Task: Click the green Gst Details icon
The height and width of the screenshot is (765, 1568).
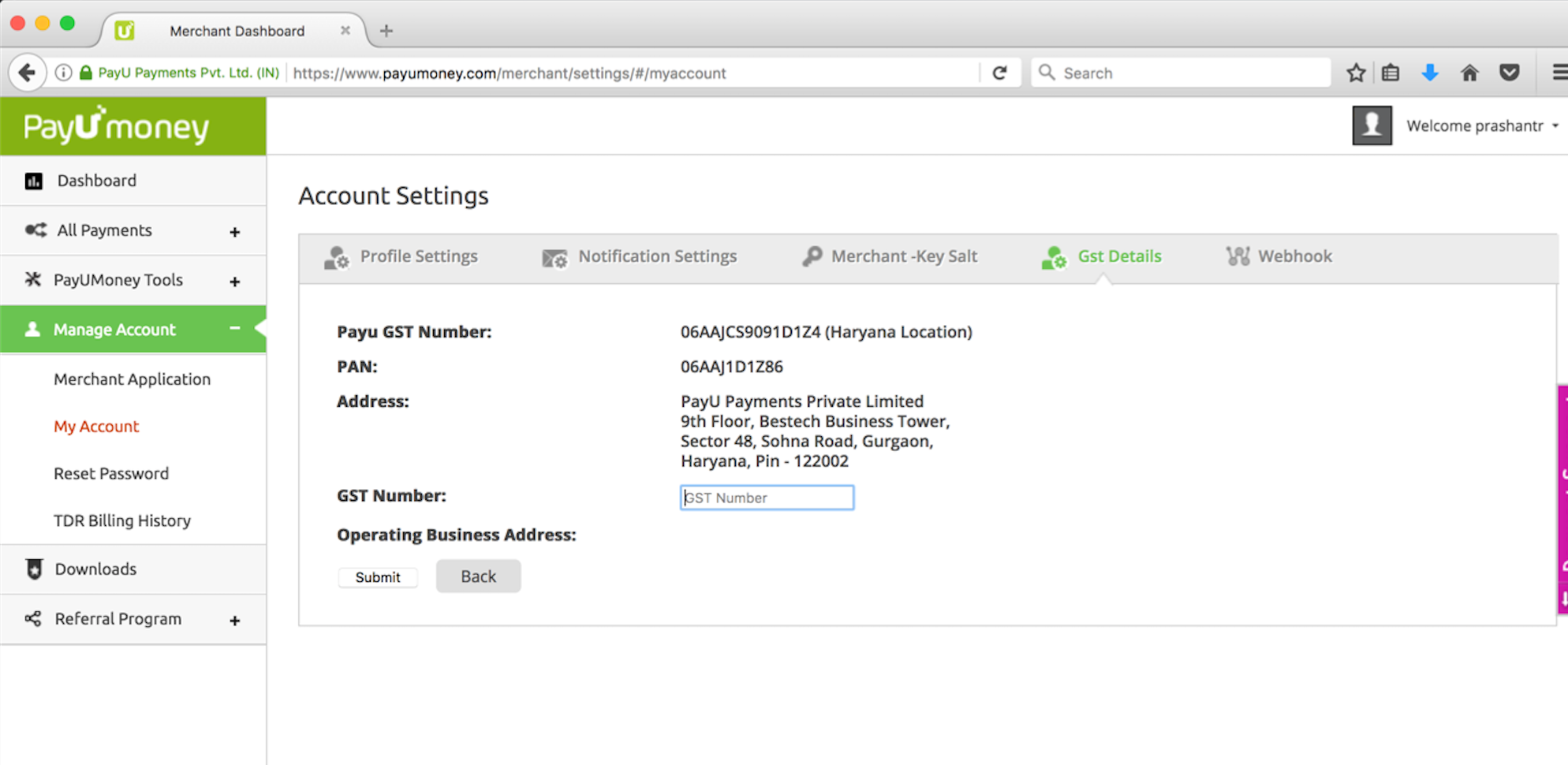Action: coord(1054,257)
